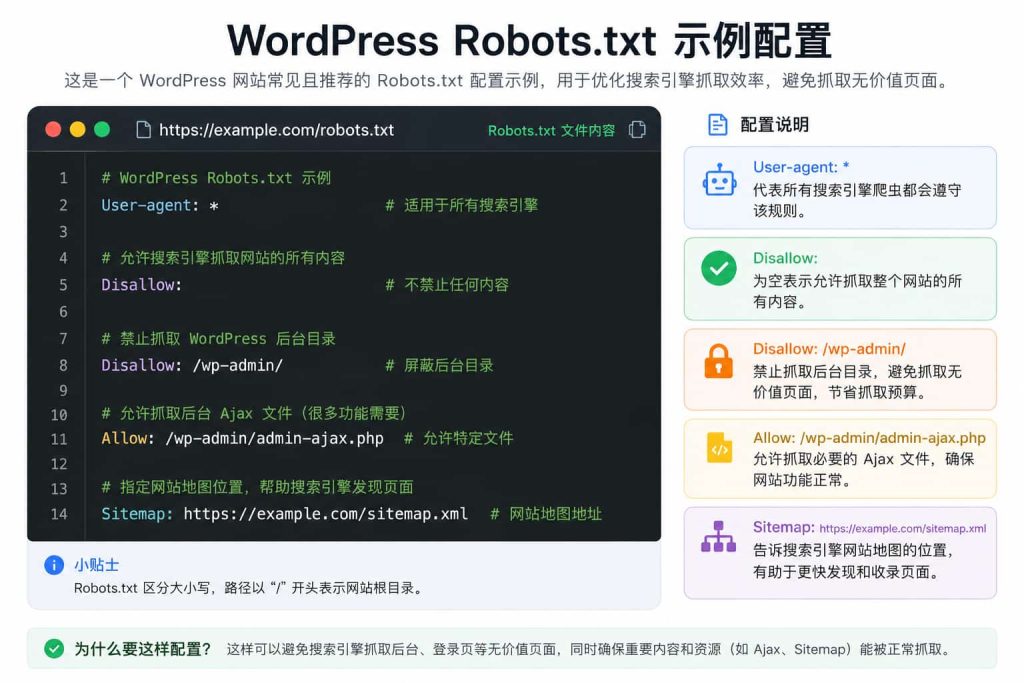This screenshot has height=683, width=1024.
Task: Click 'Allow: /wp-admin/admin-ajax.php' in code
Action: point(242,438)
